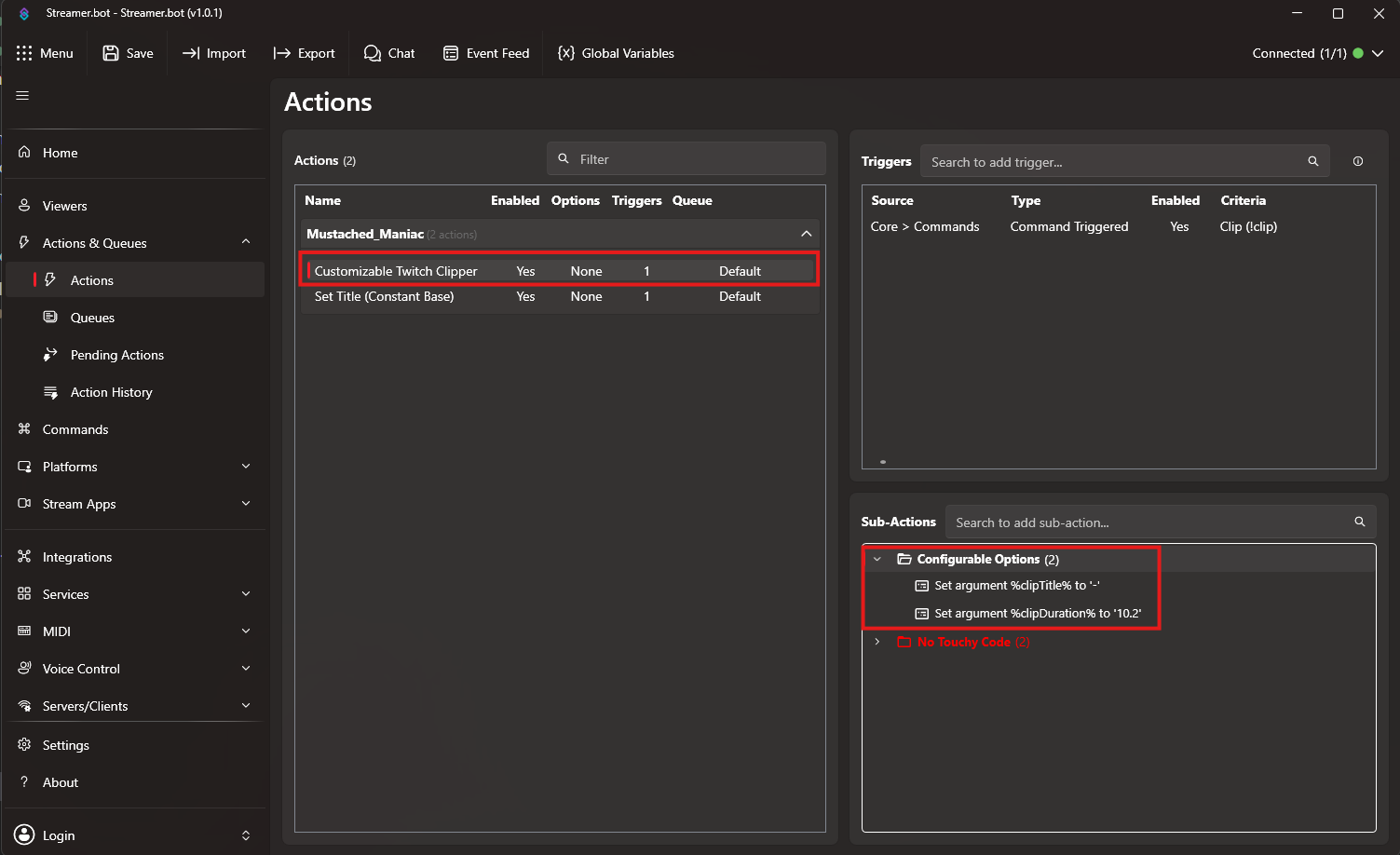Open Action History
This screenshot has height=855, width=1400.
click(x=111, y=392)
